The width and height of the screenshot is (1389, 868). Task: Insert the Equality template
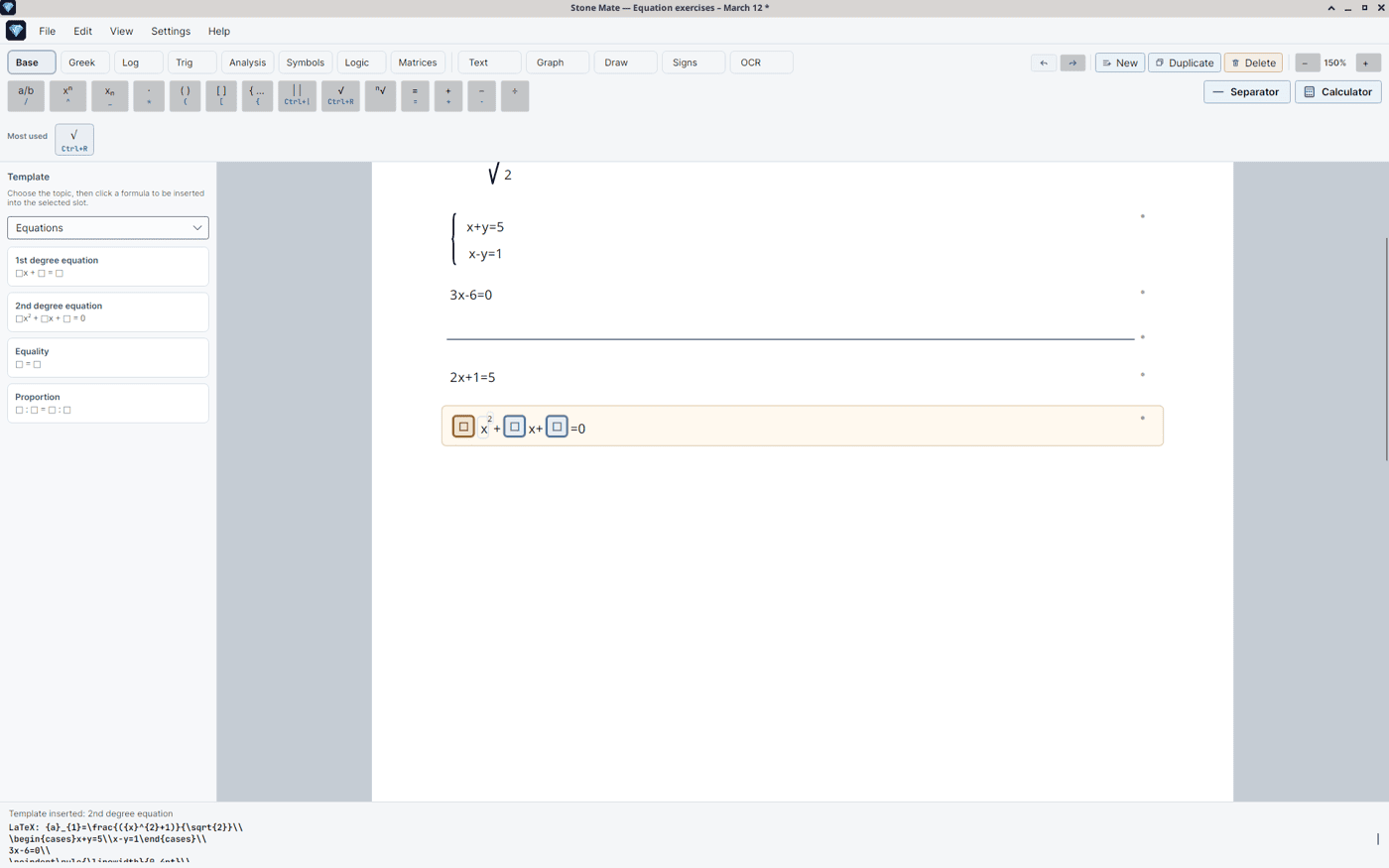[108, 357]
